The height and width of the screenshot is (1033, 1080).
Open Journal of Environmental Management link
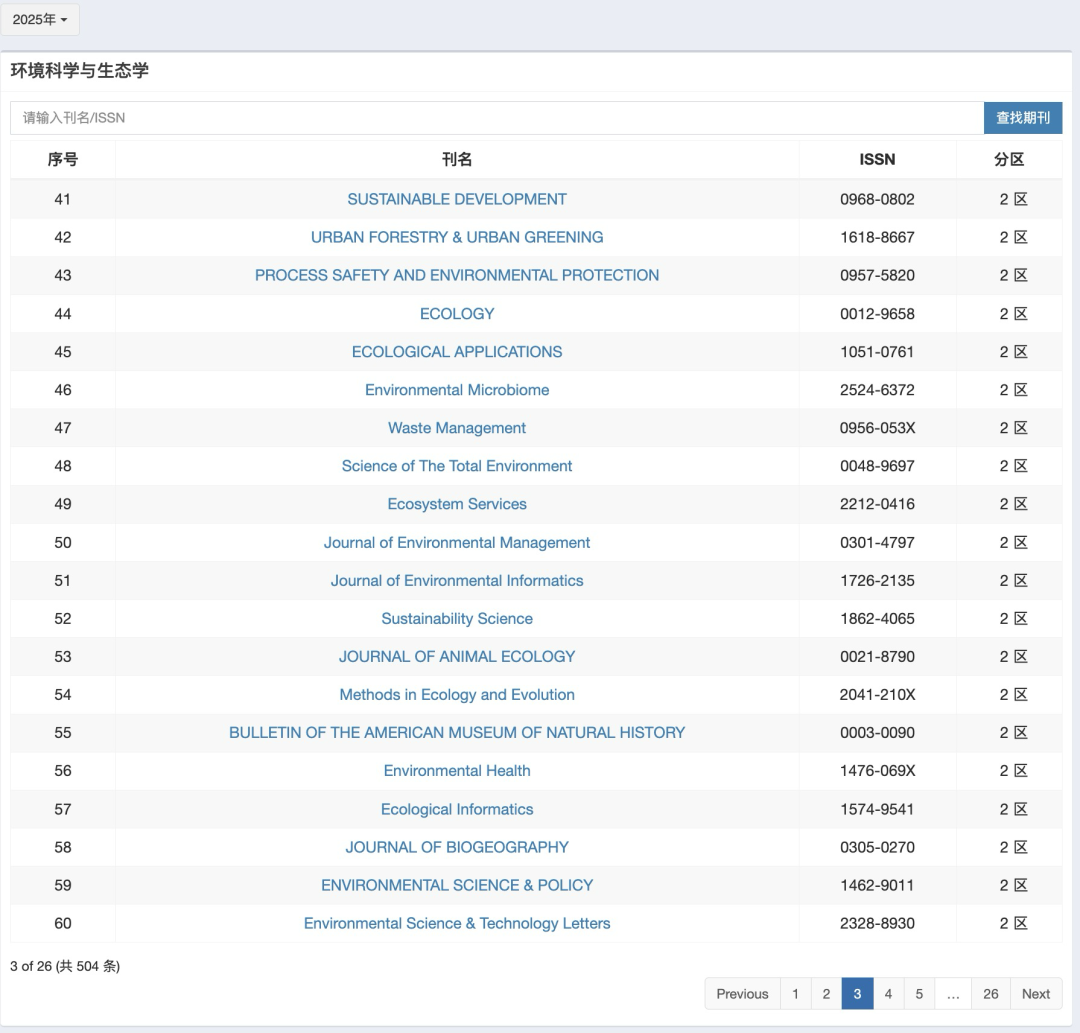[x=457, y=542]
